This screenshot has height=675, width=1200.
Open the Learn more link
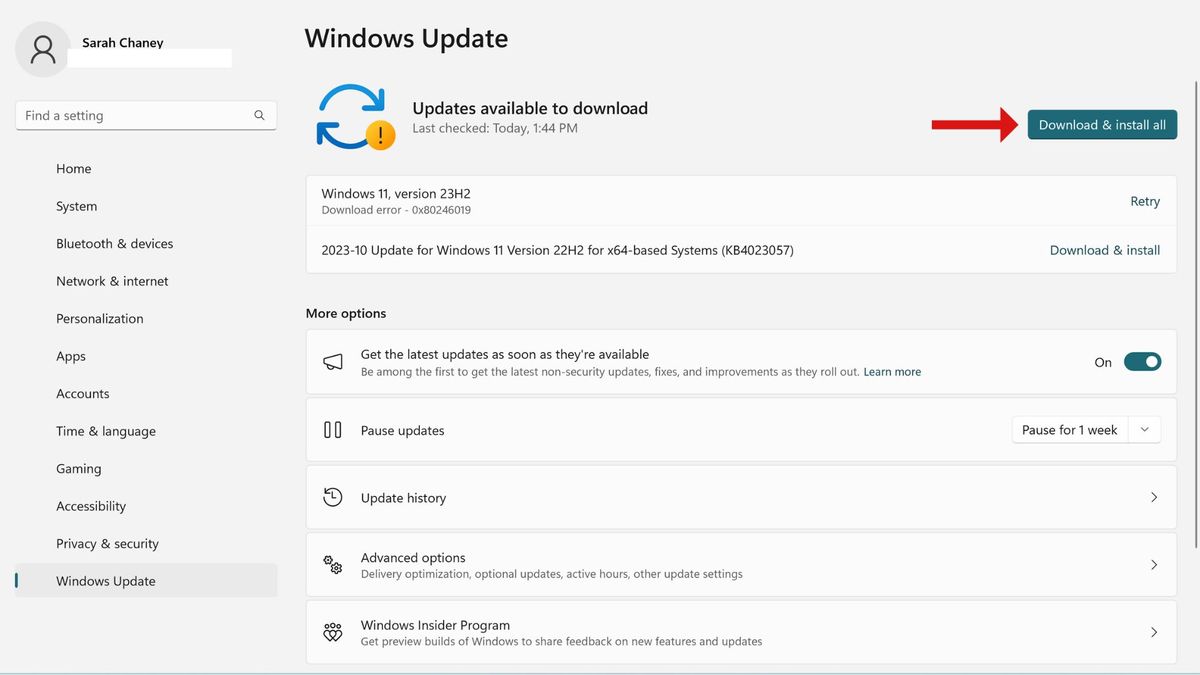(891, 371)
